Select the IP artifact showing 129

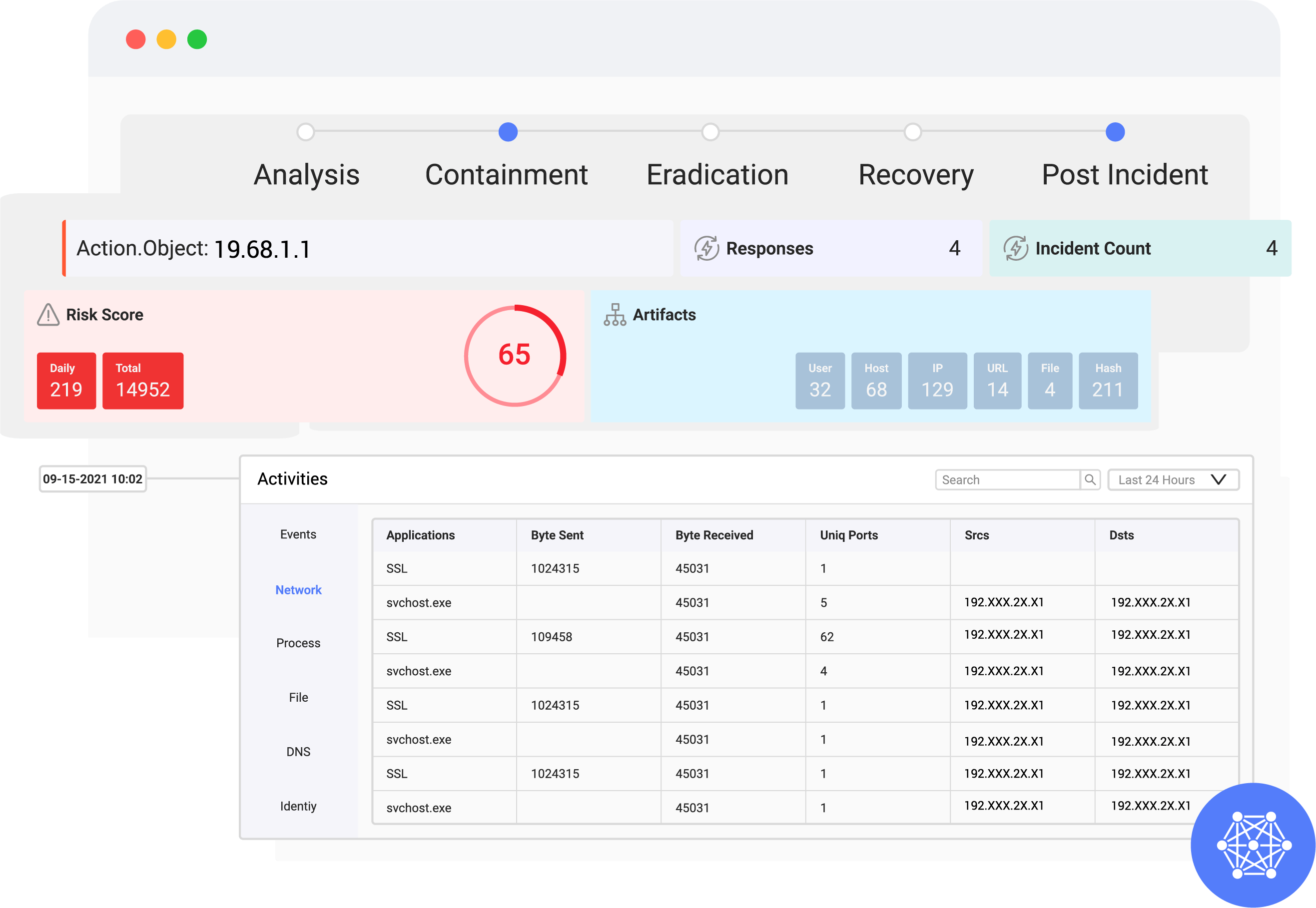pyautogui.click(x=936, y=380)
